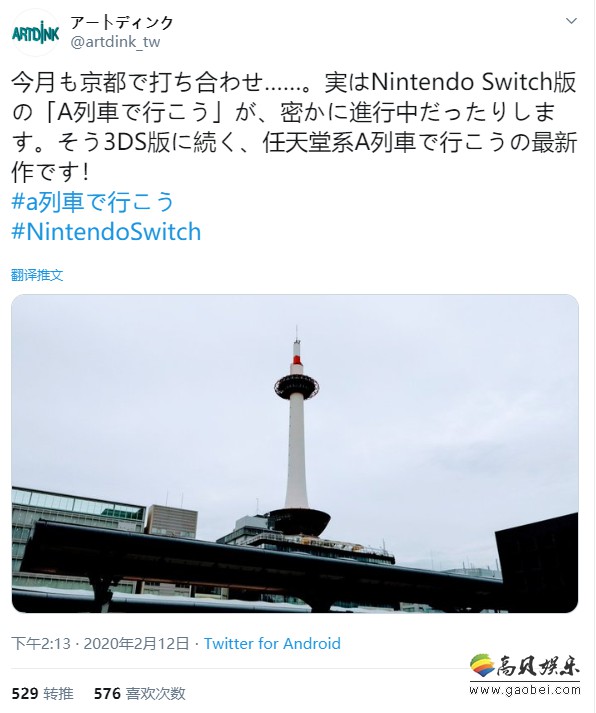Open the Kyoto Tower photo attachment
Viewport: 596px width, 713px height.
295,453
